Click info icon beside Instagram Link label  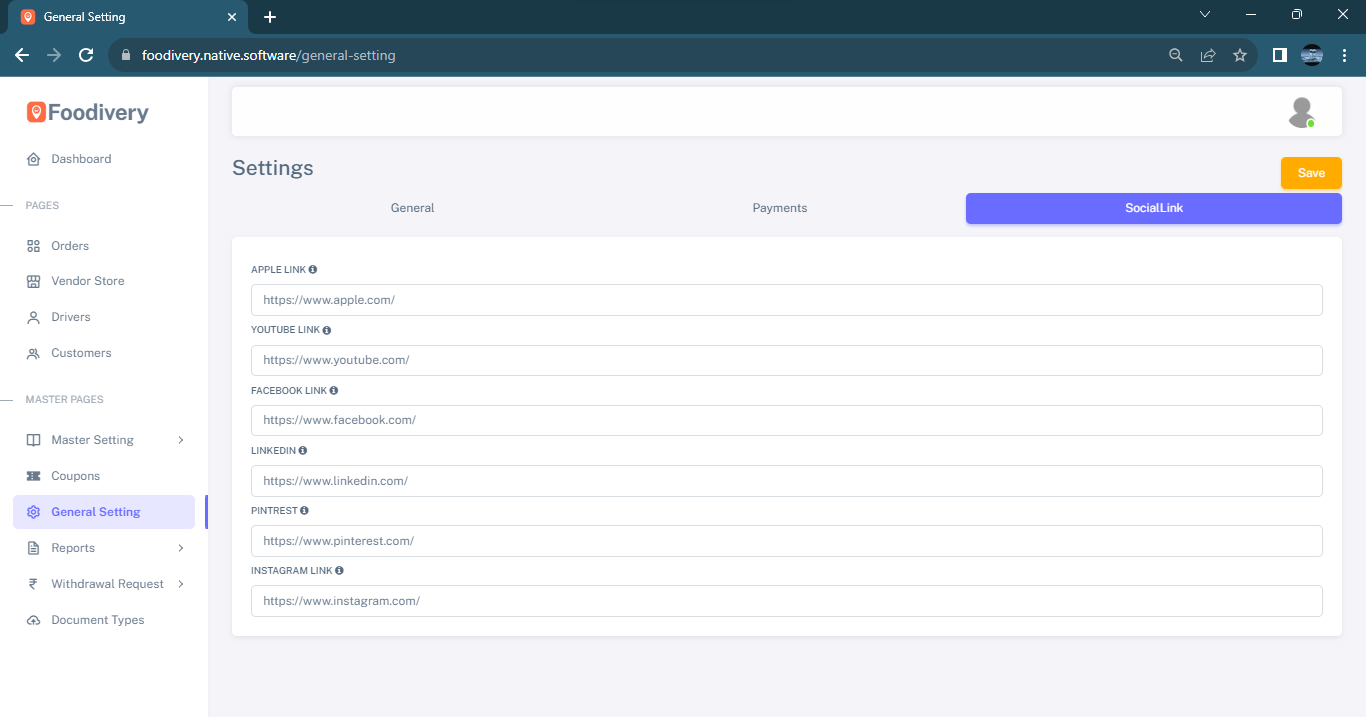pyautogui.click(x=340, y=571)
